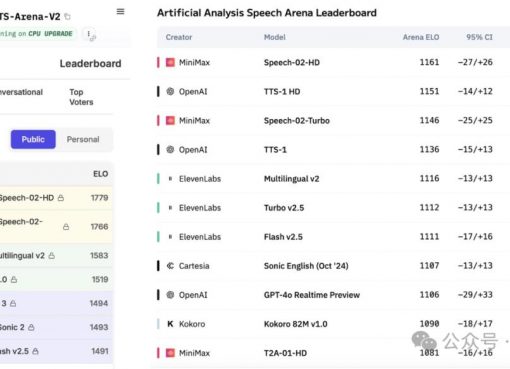Copy the TTS-Arena-V2 name icon
The width and height of the screenshot is (510, 369).
pos(67,16)
